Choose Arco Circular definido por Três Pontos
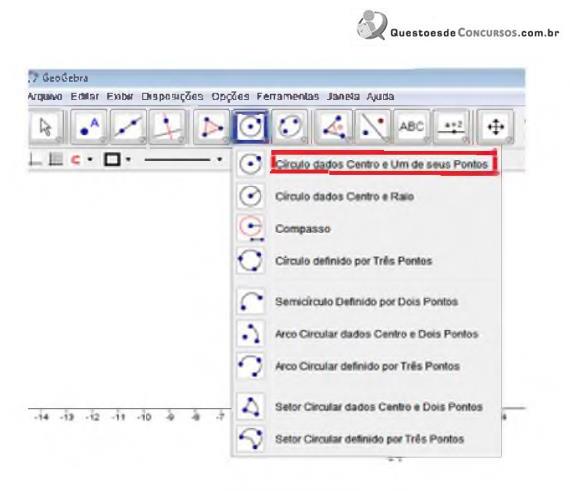This screenshot has width=570, height=491. [x=367, y=365]
